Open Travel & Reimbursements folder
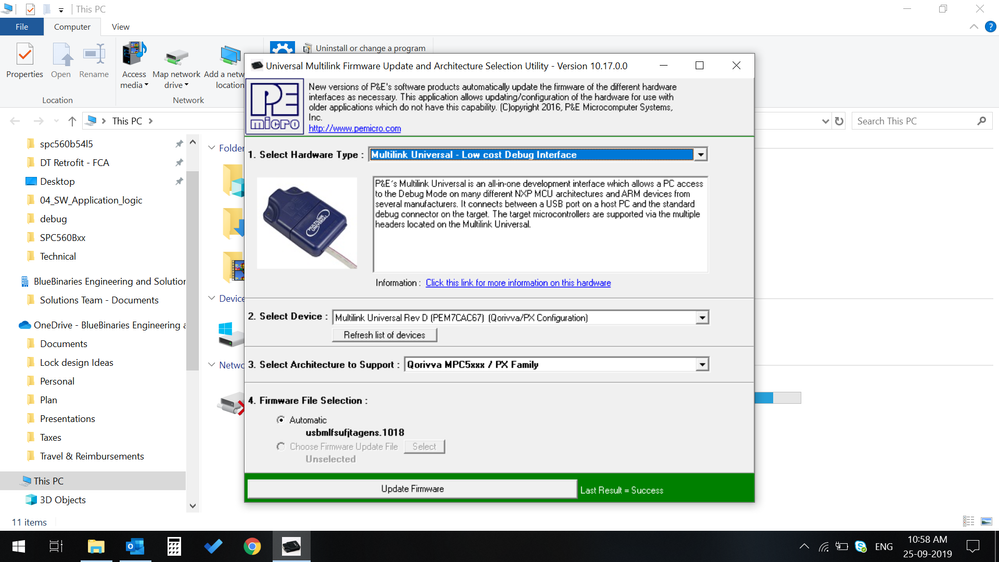This screenshot has width=999, height=562. (92, 456)
